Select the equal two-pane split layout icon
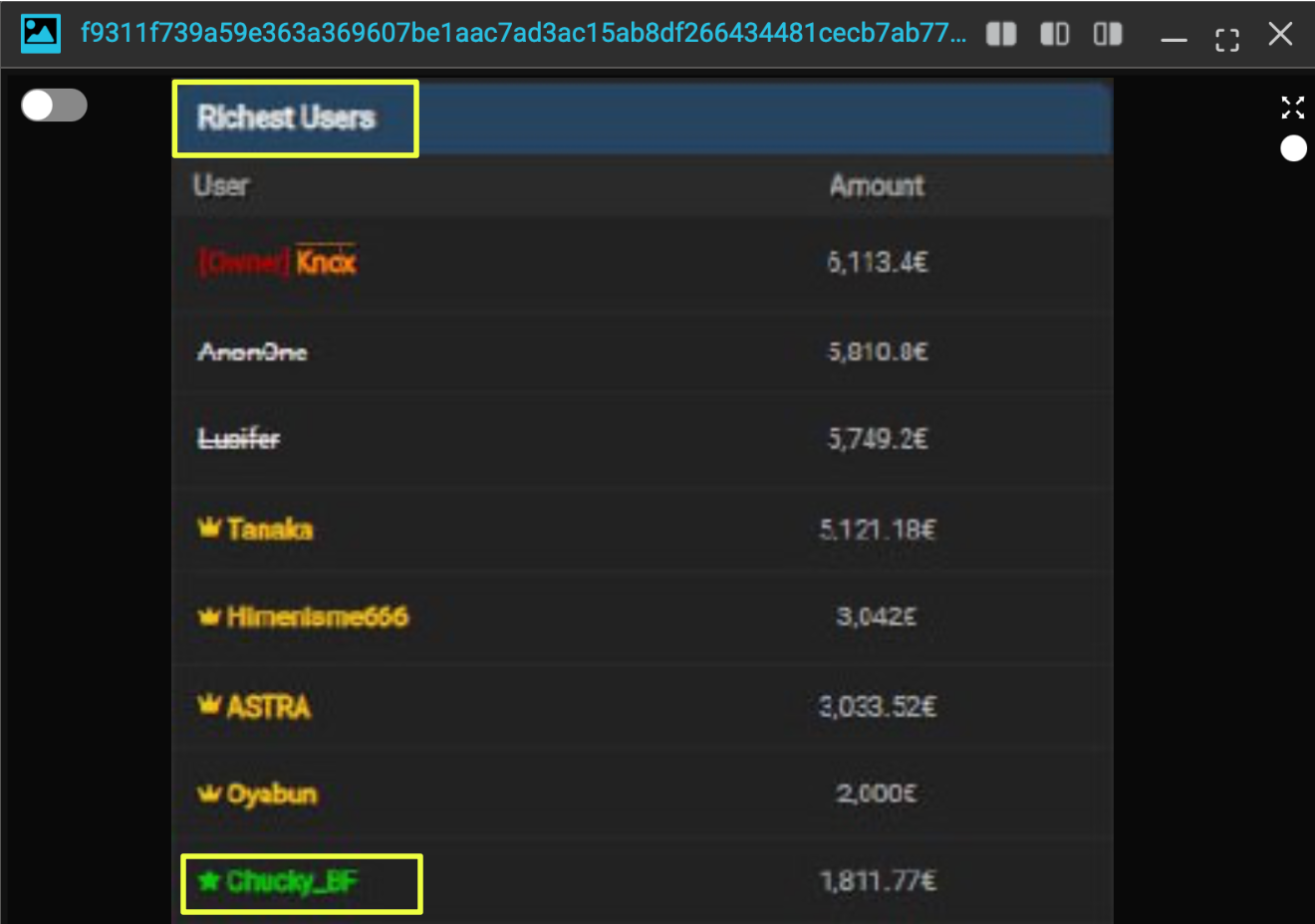The width and height of the screenshot is (1315, 924). (x=1001, y=35)
